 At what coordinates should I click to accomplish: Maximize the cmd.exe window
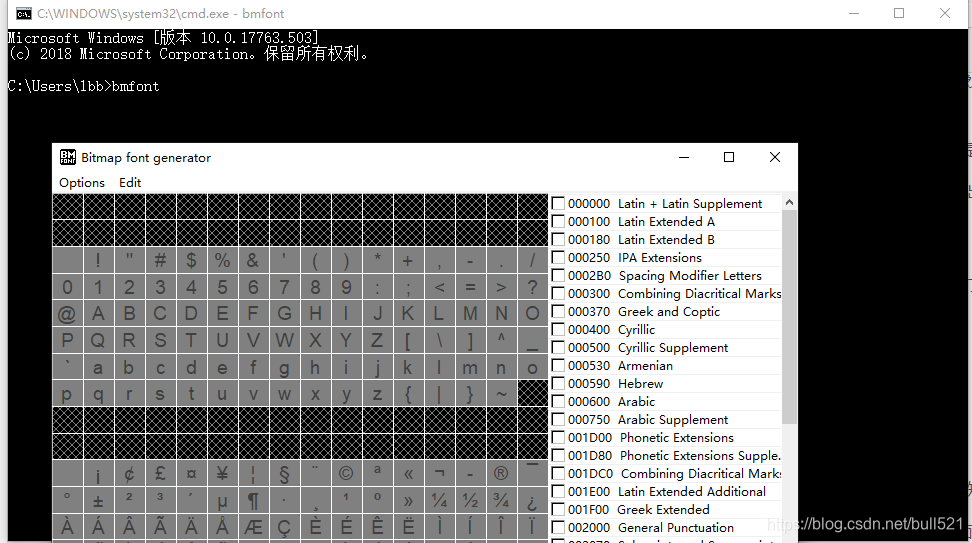tap(899, 13)
